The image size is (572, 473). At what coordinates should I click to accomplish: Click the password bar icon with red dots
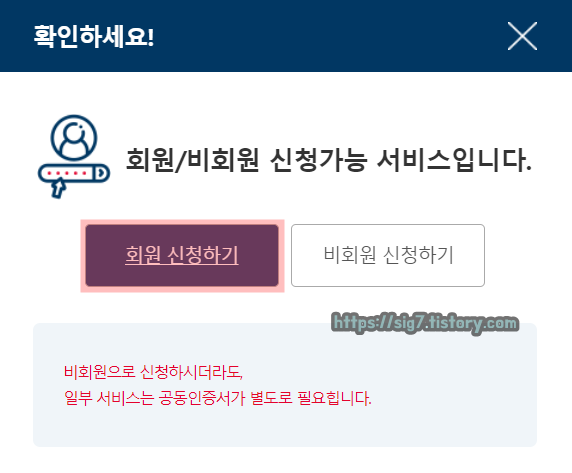[x=74, y=173]
